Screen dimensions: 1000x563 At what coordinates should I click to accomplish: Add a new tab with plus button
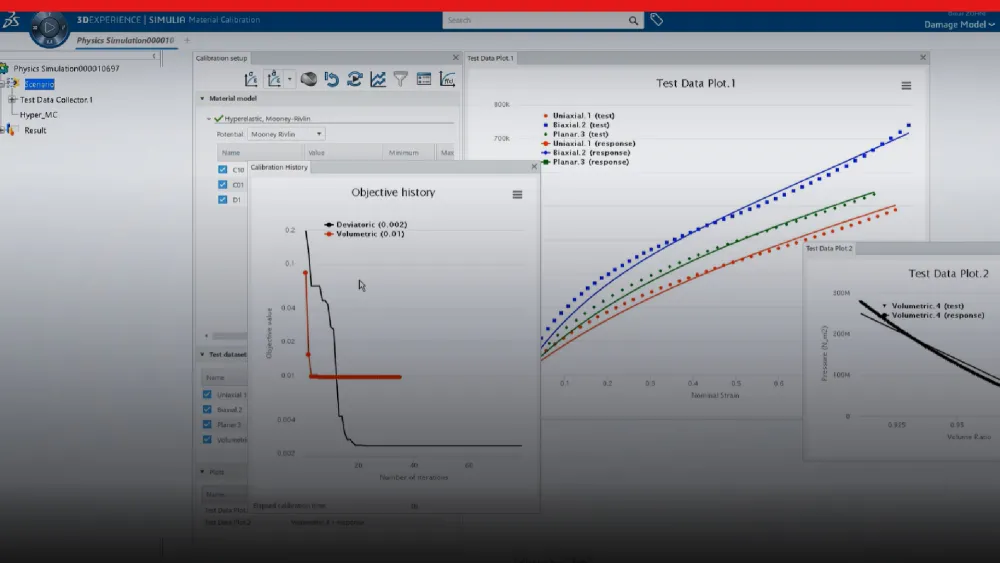point(187,40)
